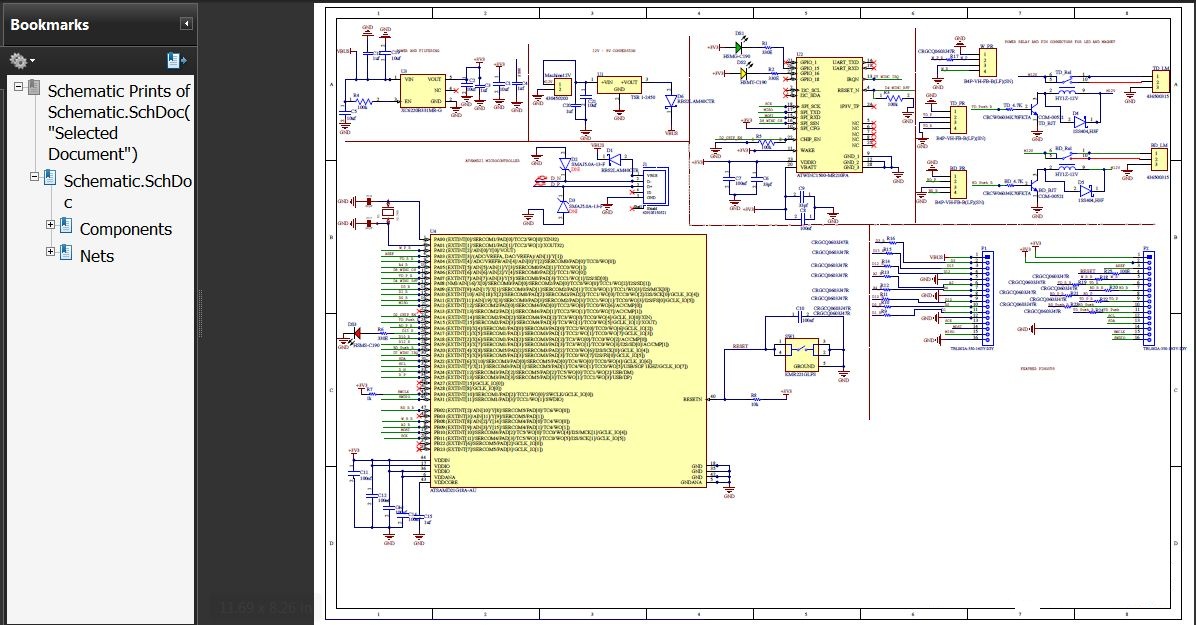Click the RESETN pin label on U4

pyautogui.click(x=692, y=398)
